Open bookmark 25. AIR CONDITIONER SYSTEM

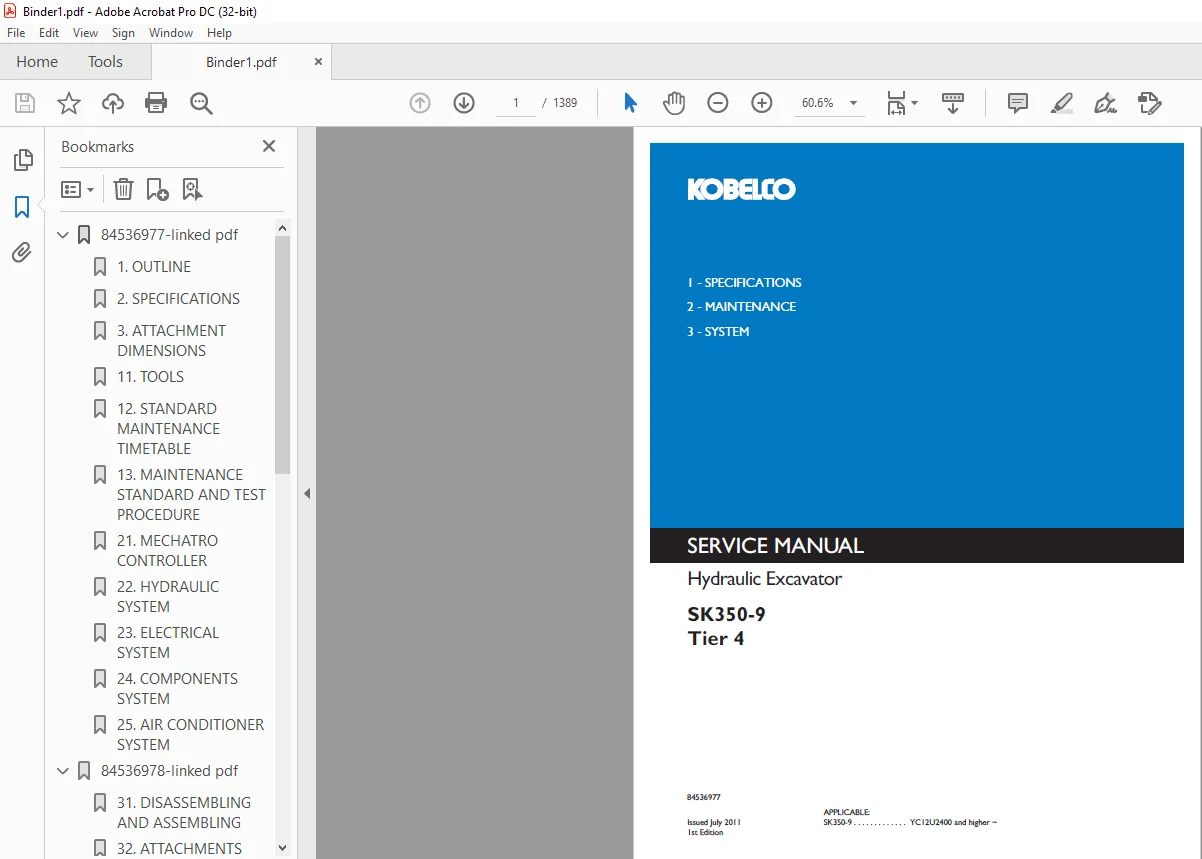pos(190,735)
